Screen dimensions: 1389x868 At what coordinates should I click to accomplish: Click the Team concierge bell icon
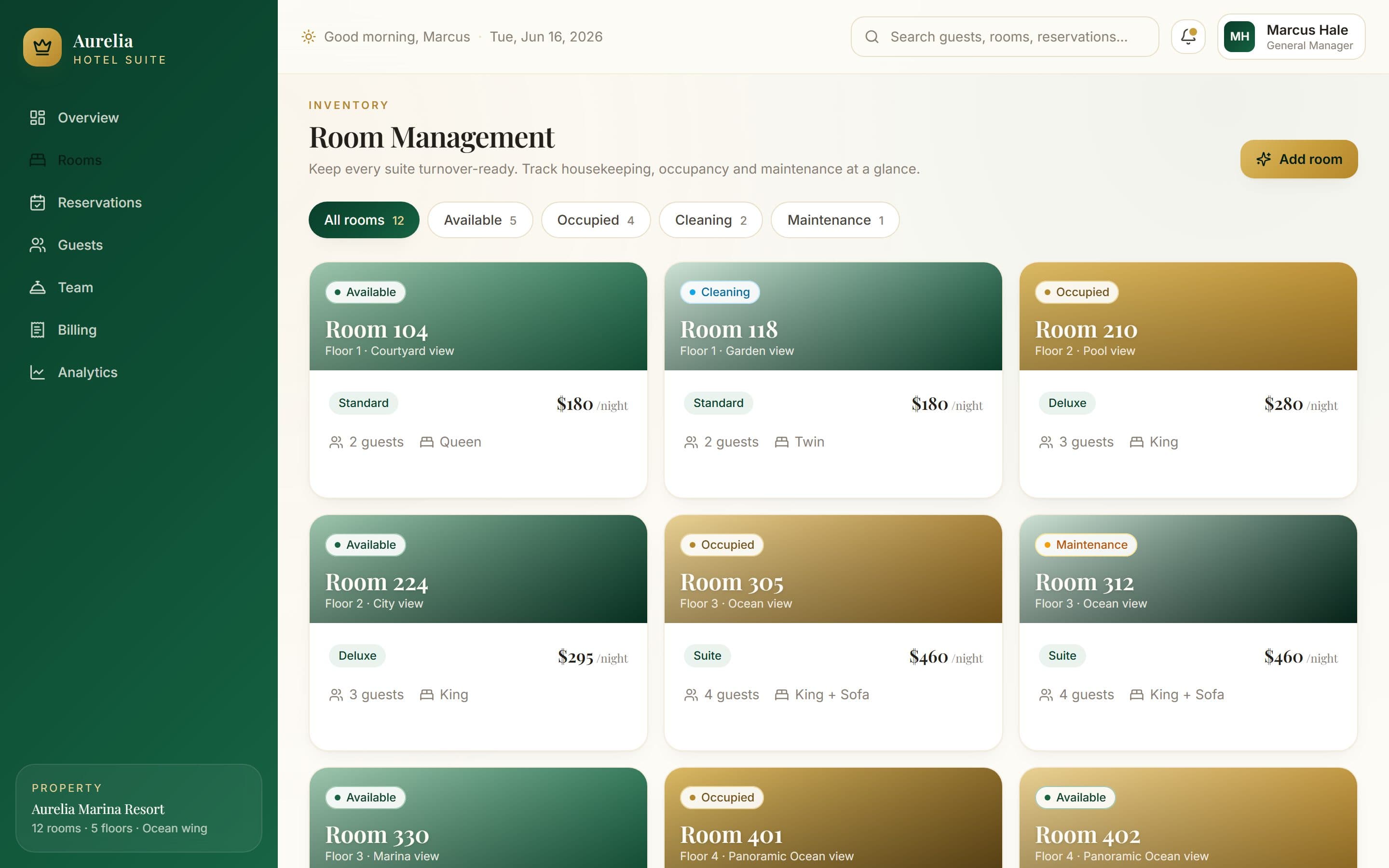point(37,287)
